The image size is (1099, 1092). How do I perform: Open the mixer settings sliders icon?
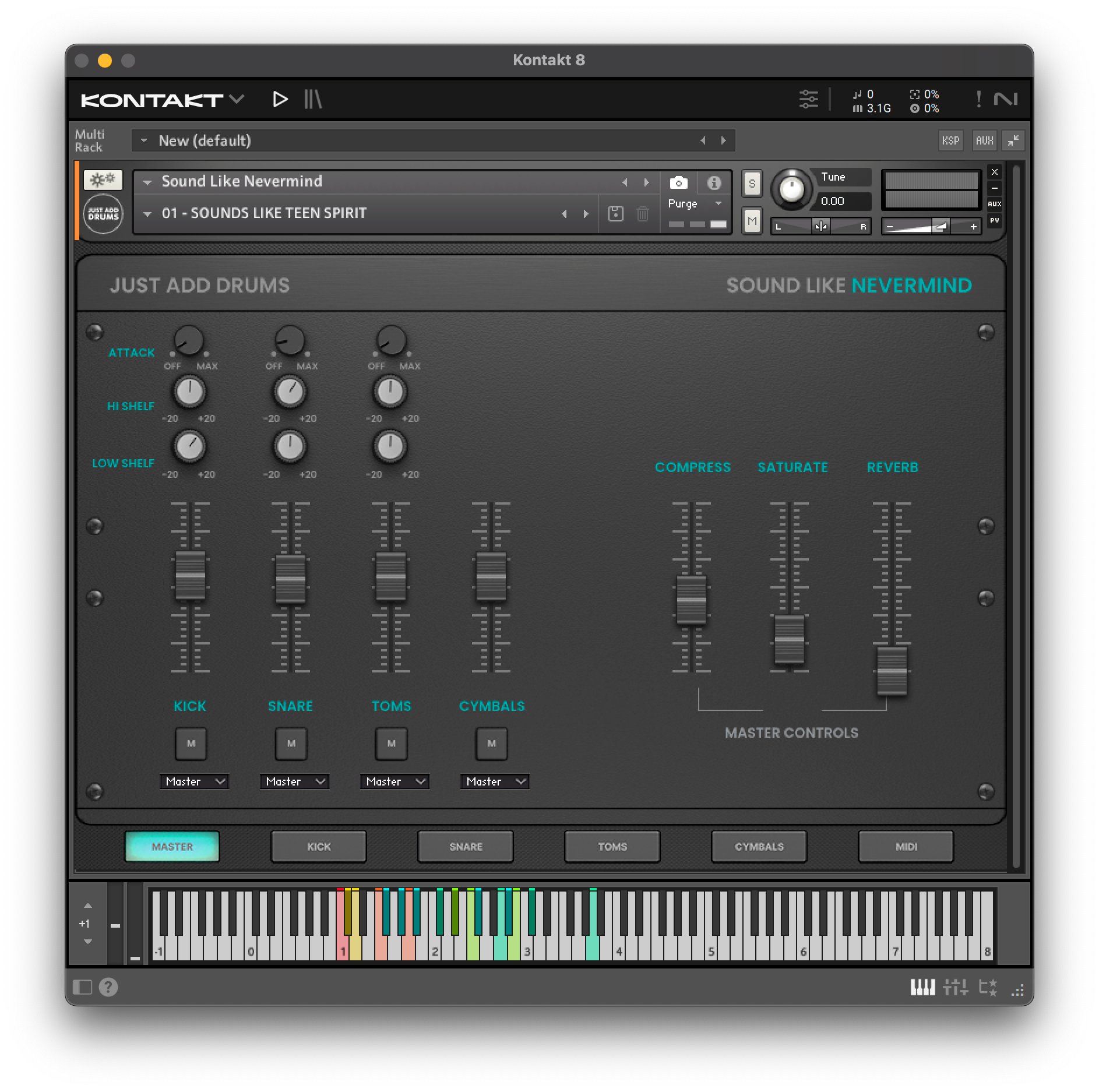click(808, 100)
